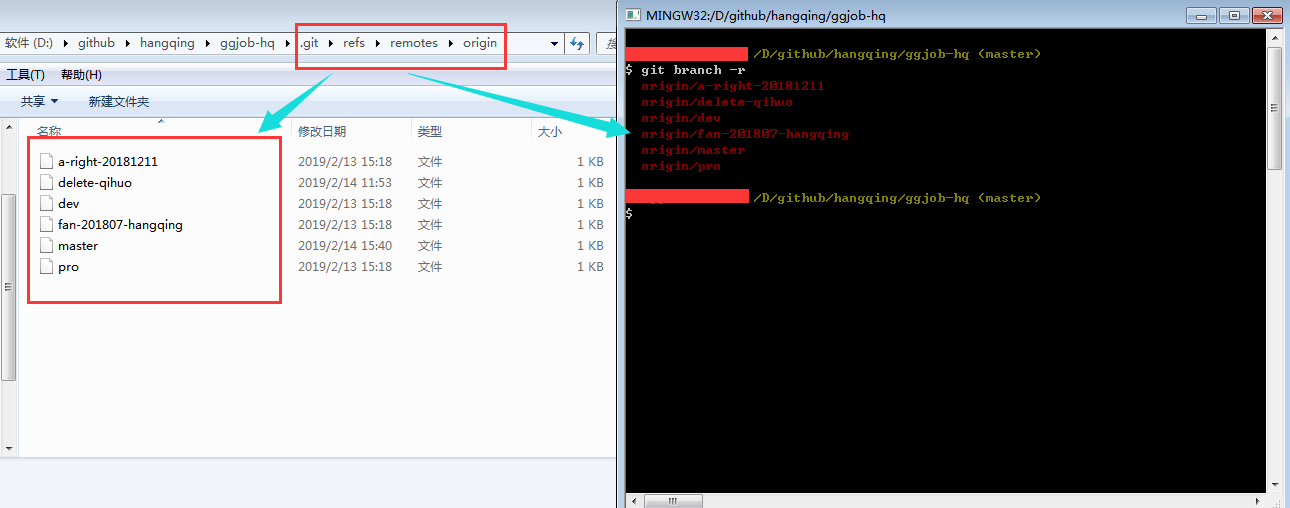
Task: Open the 帮助(H) menu
Action: (x=81, y=75)
